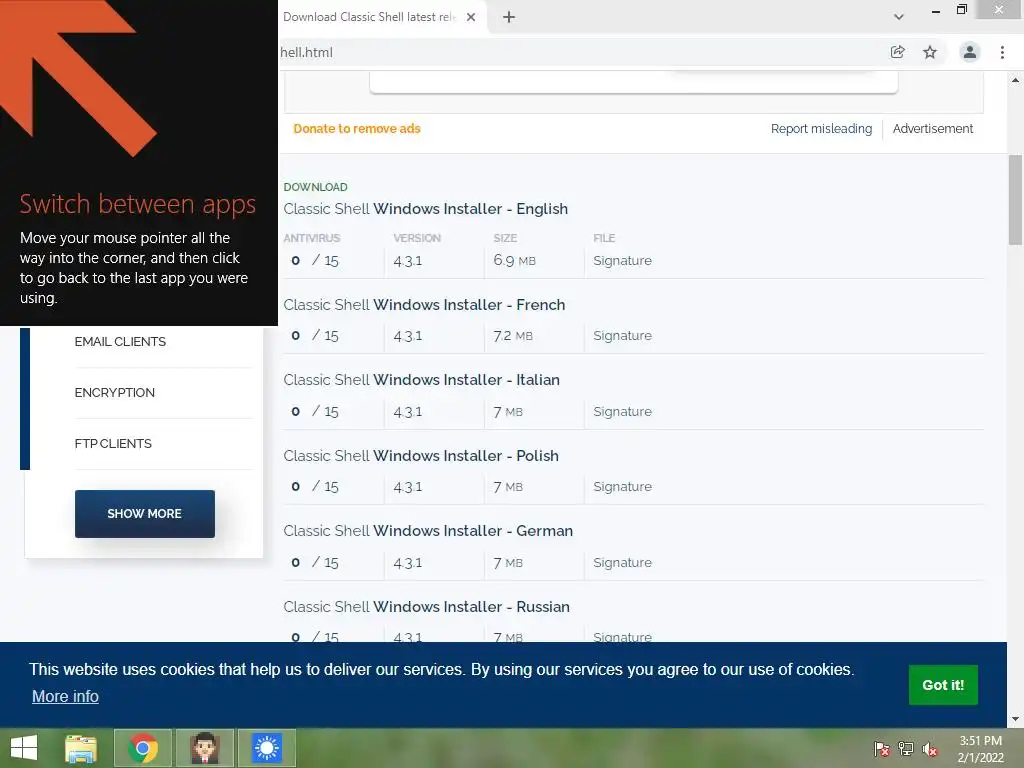Open Signature file for Italian installer

(622, 411)
